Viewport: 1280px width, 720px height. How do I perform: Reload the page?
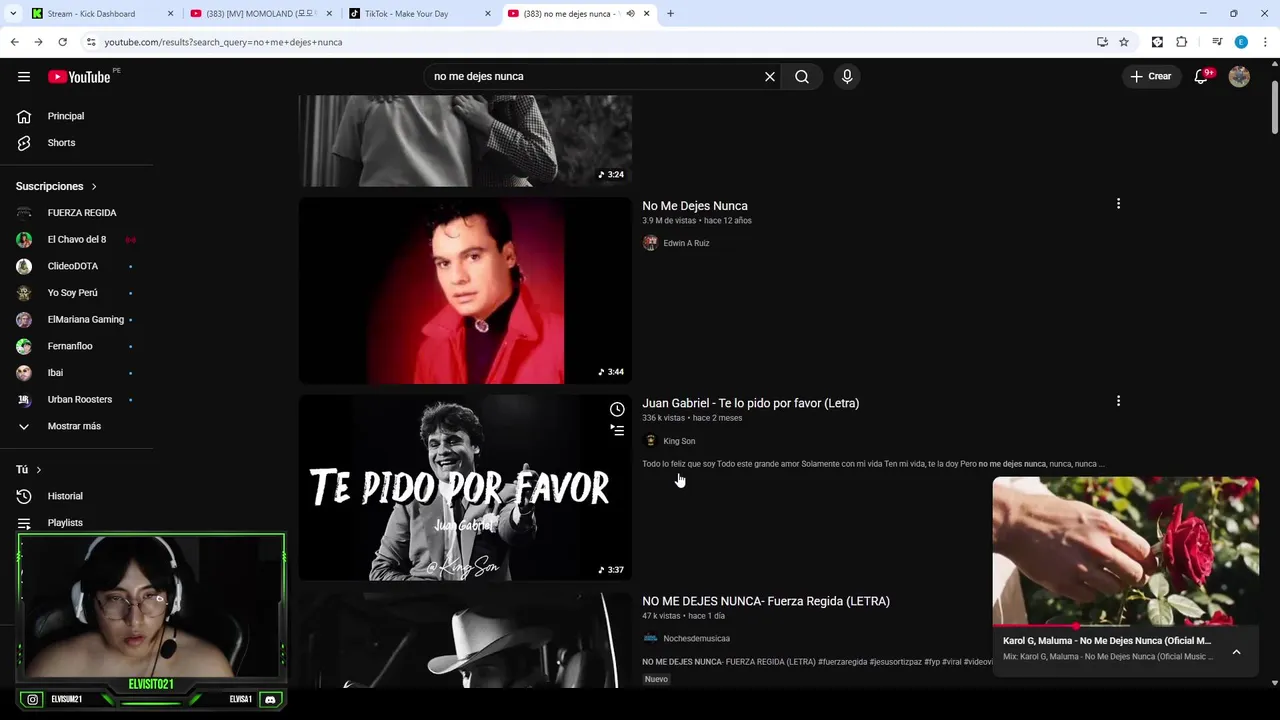(x=62, y=42)
